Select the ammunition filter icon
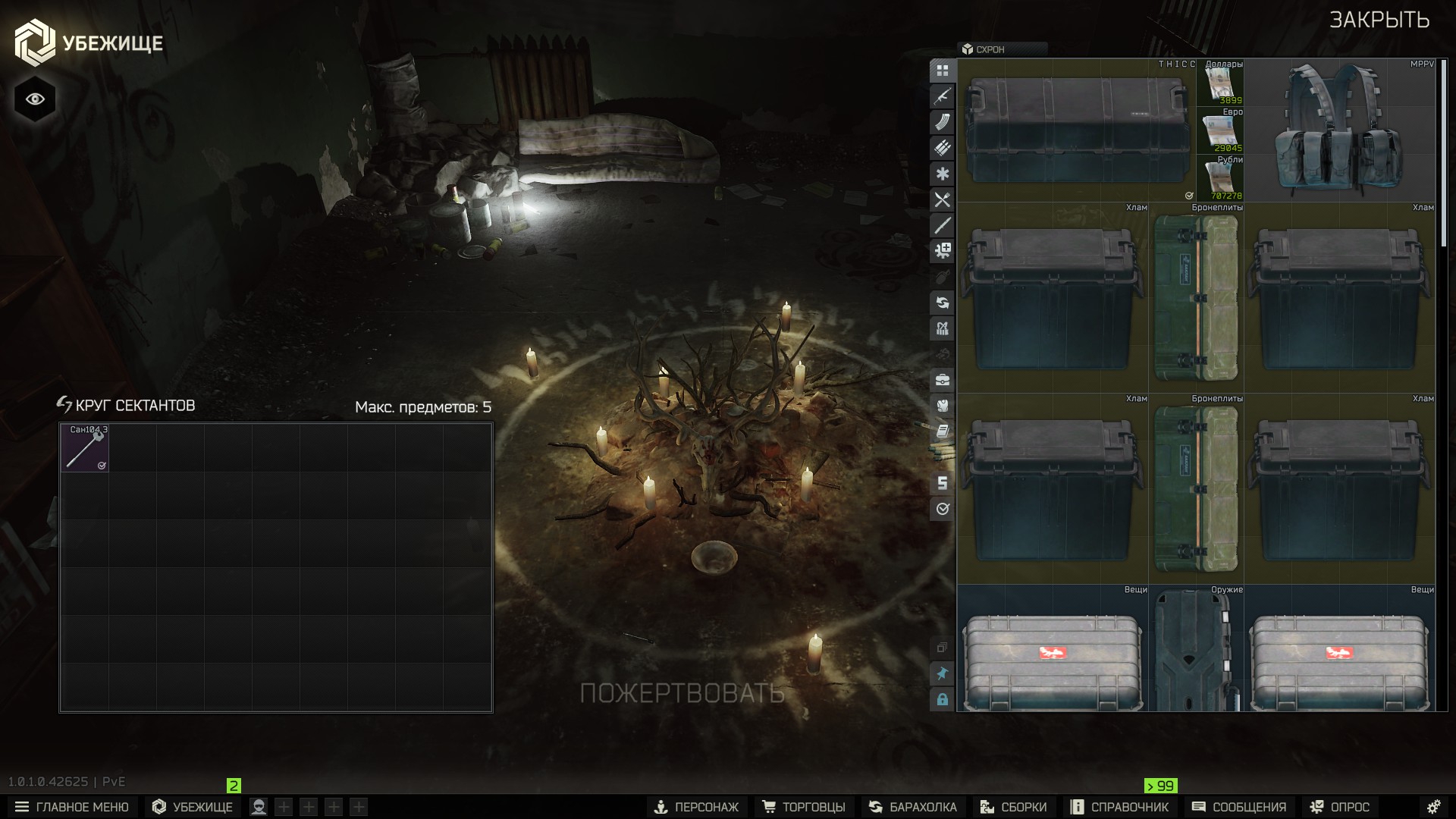 pyautogui.click(x=942, y=148)
